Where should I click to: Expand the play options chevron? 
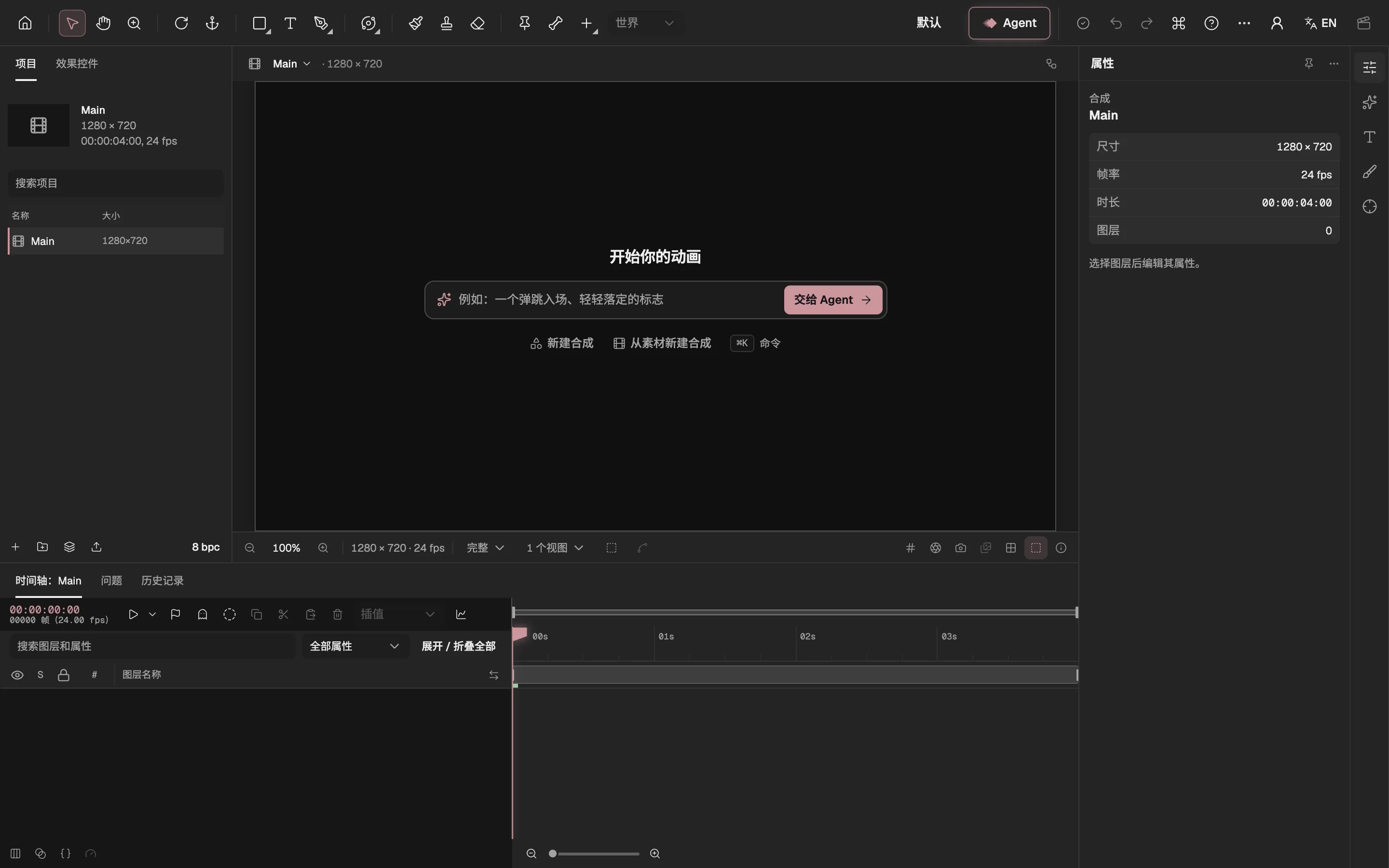click(x=152, y=614)
